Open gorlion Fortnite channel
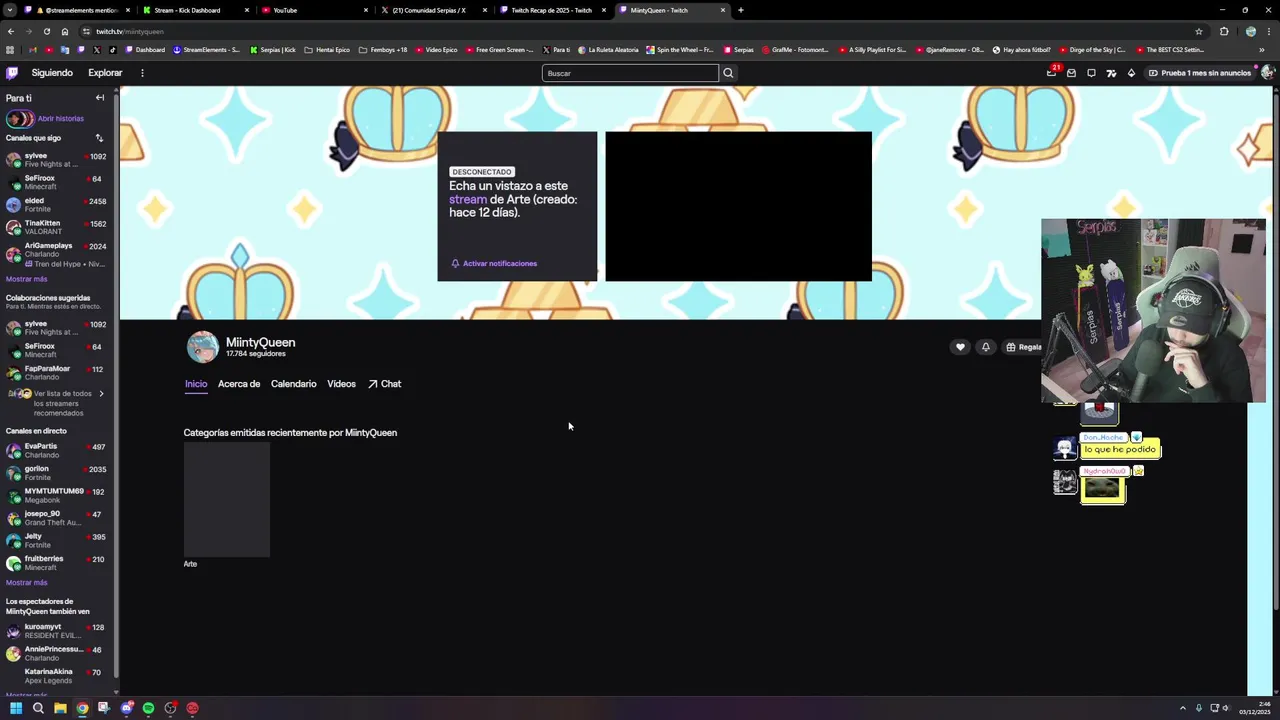The height and width of the screenshot is (720, 1280). point(56,473)
